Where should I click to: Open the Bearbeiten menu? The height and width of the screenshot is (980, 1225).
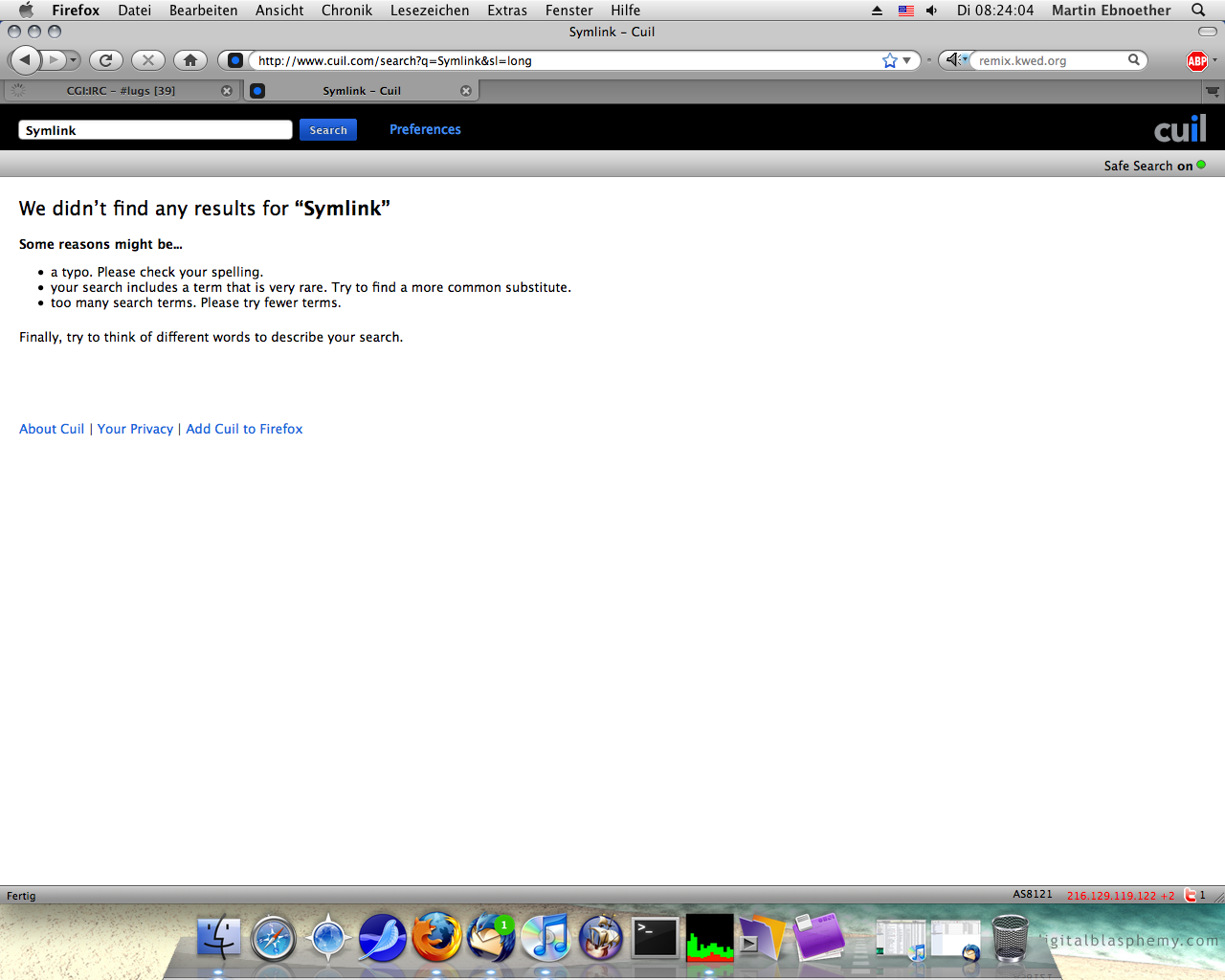pyautogui.click(x=204, y=10)
